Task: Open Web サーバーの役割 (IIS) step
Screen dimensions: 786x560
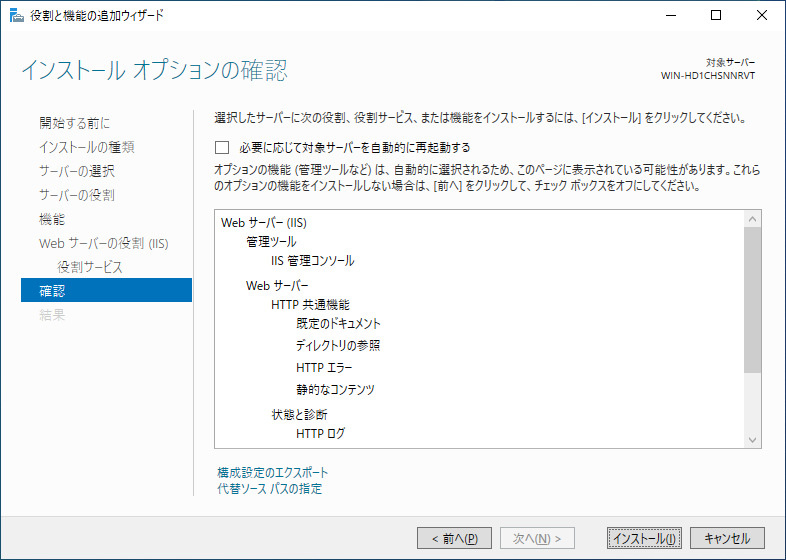Action: pos(104,243)
